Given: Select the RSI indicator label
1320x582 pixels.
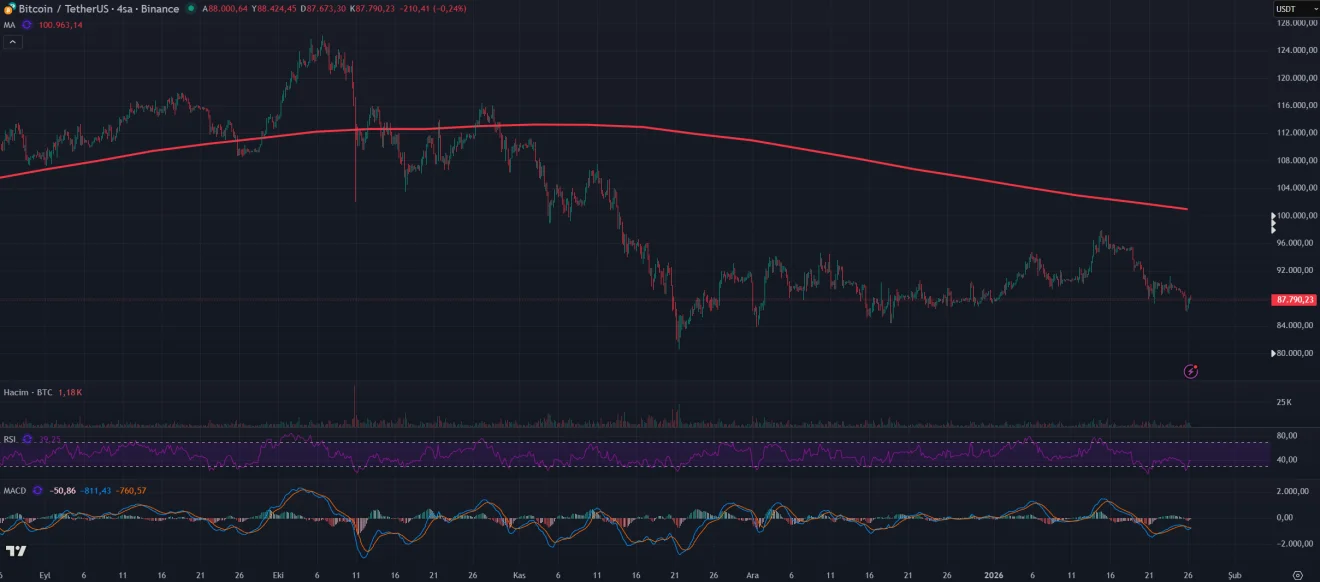Looking at the screenshot, I should coord(10,439).
